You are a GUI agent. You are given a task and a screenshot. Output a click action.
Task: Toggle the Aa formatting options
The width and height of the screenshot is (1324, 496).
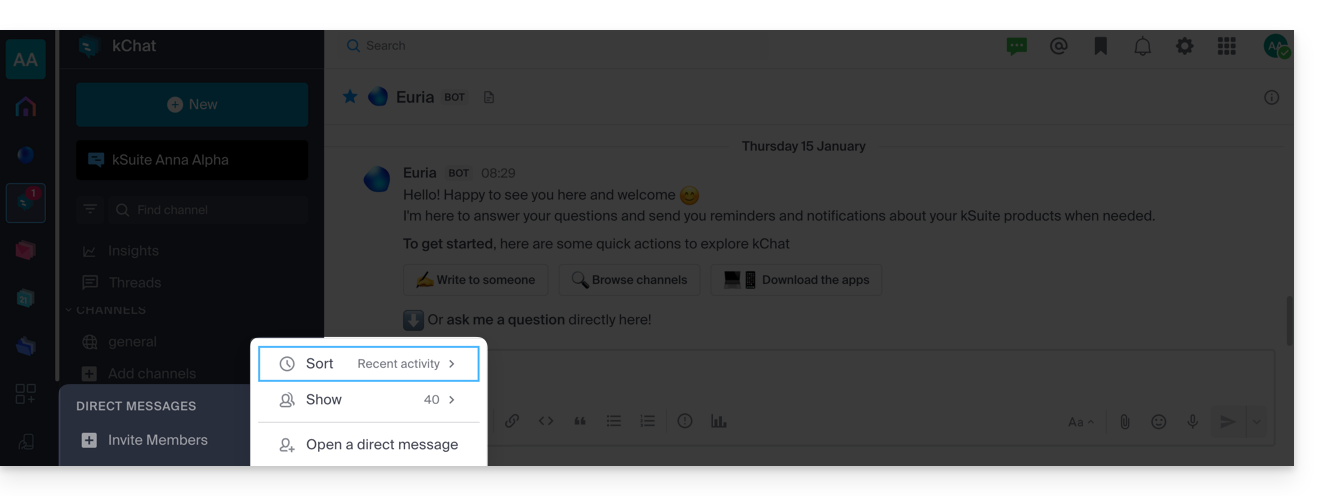click(1080, 422)
